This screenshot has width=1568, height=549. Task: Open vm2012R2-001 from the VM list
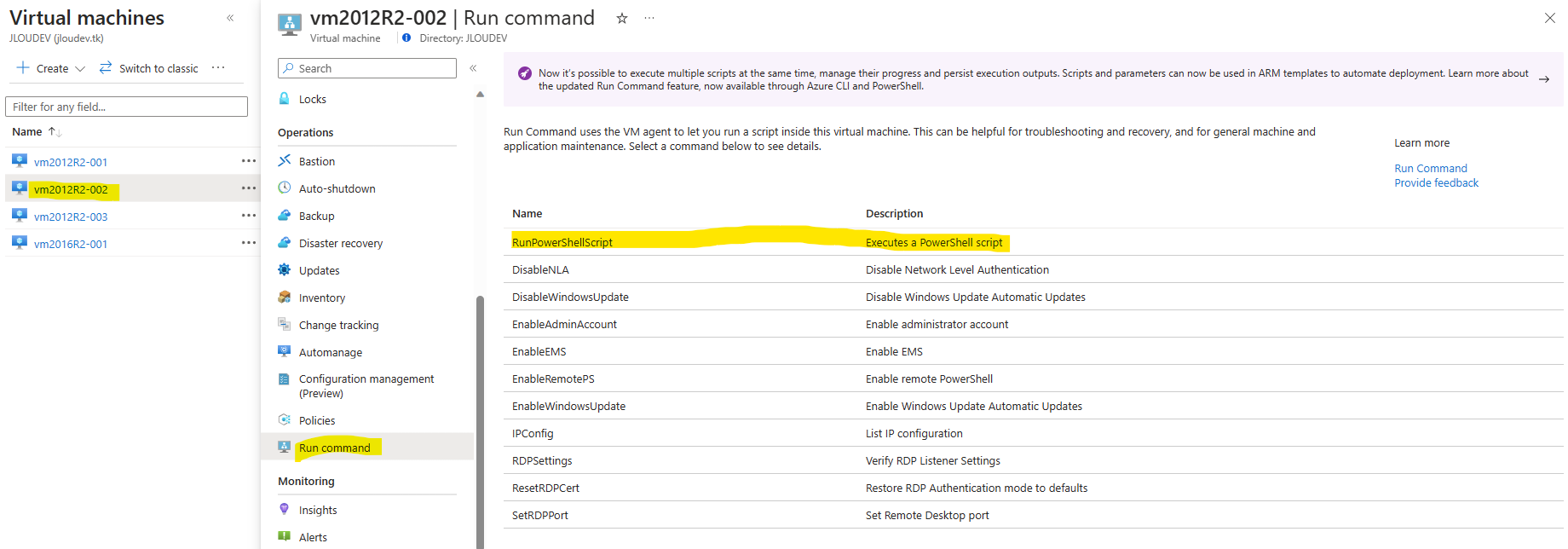[71, 162]
